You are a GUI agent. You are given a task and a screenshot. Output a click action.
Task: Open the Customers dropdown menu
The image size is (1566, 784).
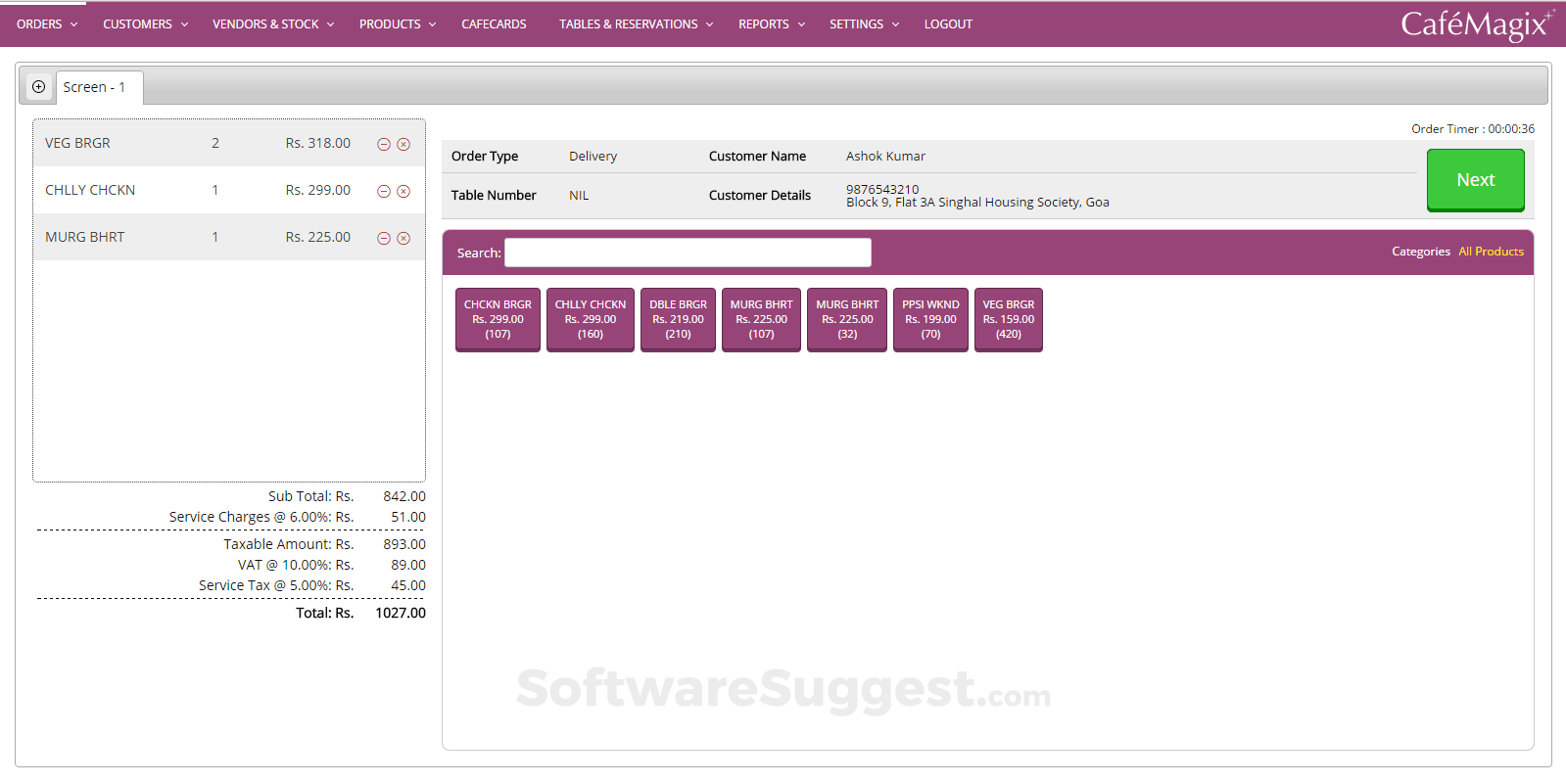(145, 24)
